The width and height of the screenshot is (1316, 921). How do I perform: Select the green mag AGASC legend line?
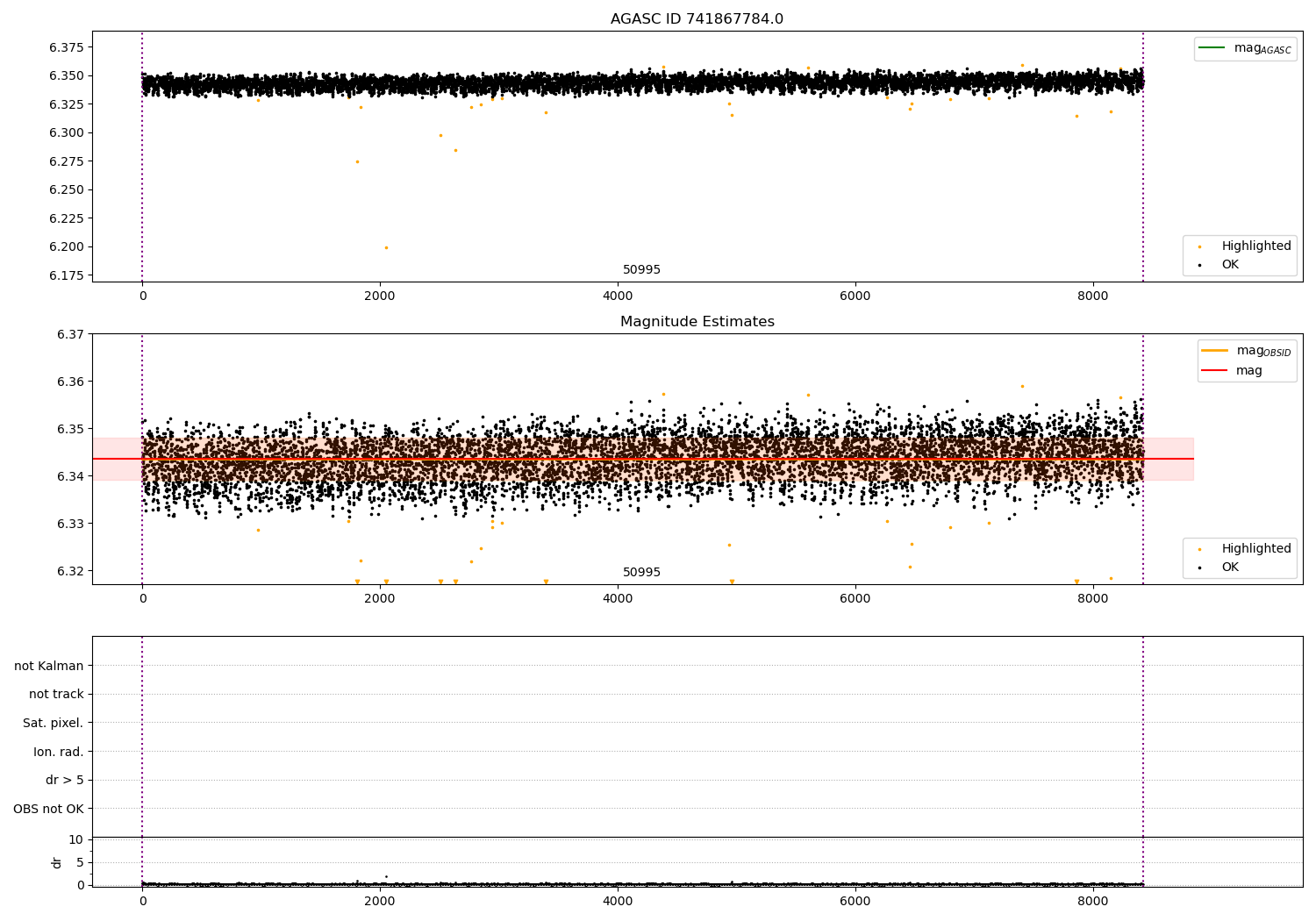[x=1213, y=48]
